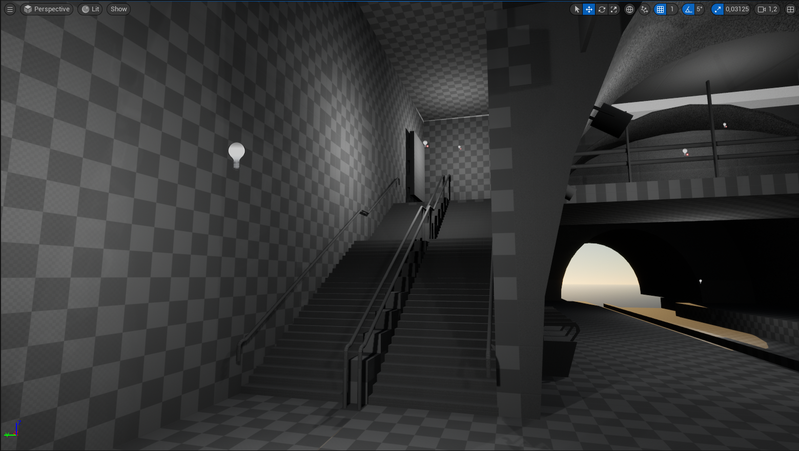Select the Rotate tool

(x=601, y=9)
